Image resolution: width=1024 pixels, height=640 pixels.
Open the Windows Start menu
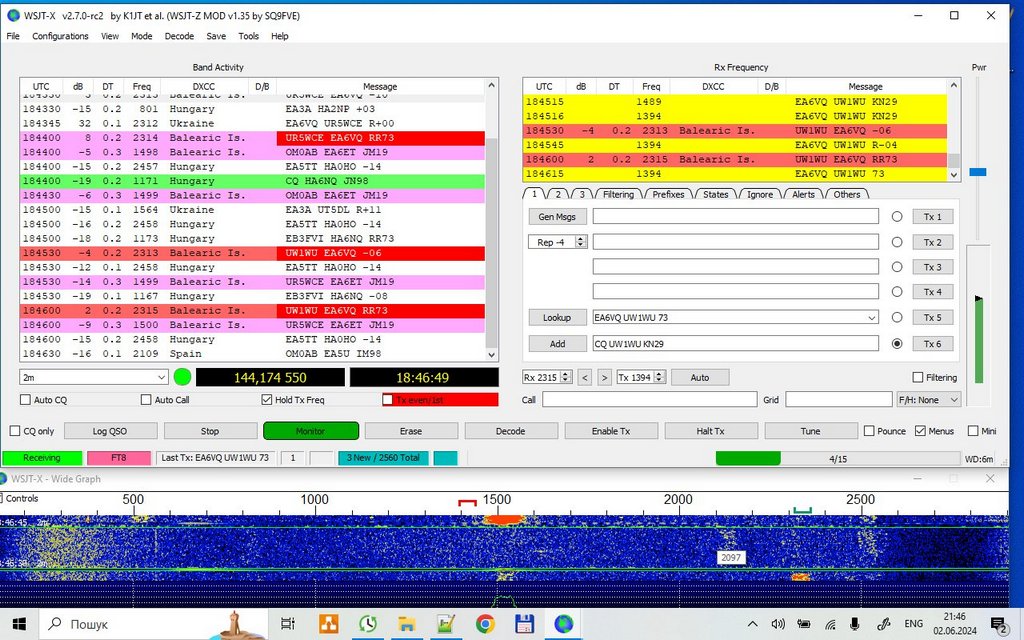[x=19, y=624]
